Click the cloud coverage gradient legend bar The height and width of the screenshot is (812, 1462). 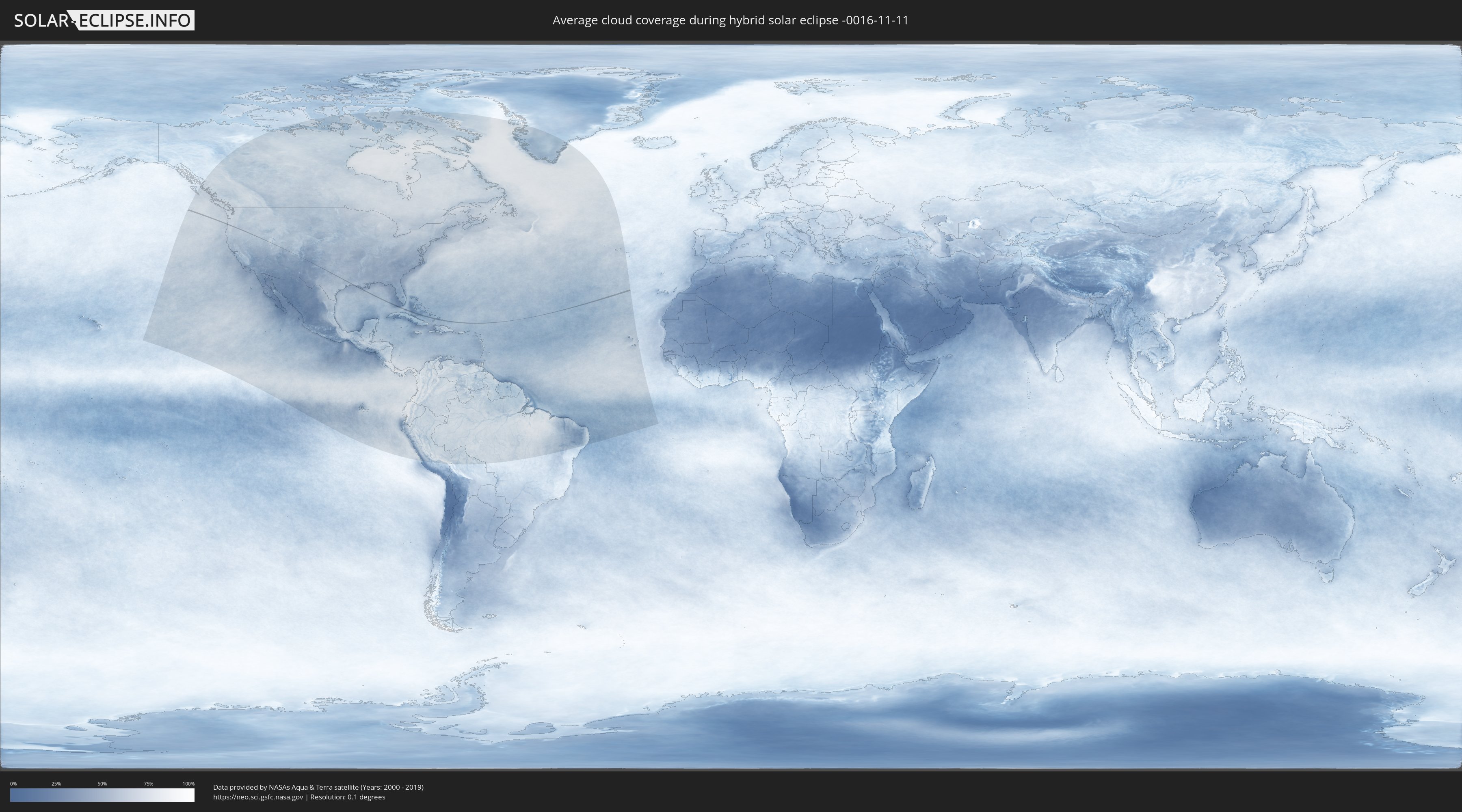[102, 795]
